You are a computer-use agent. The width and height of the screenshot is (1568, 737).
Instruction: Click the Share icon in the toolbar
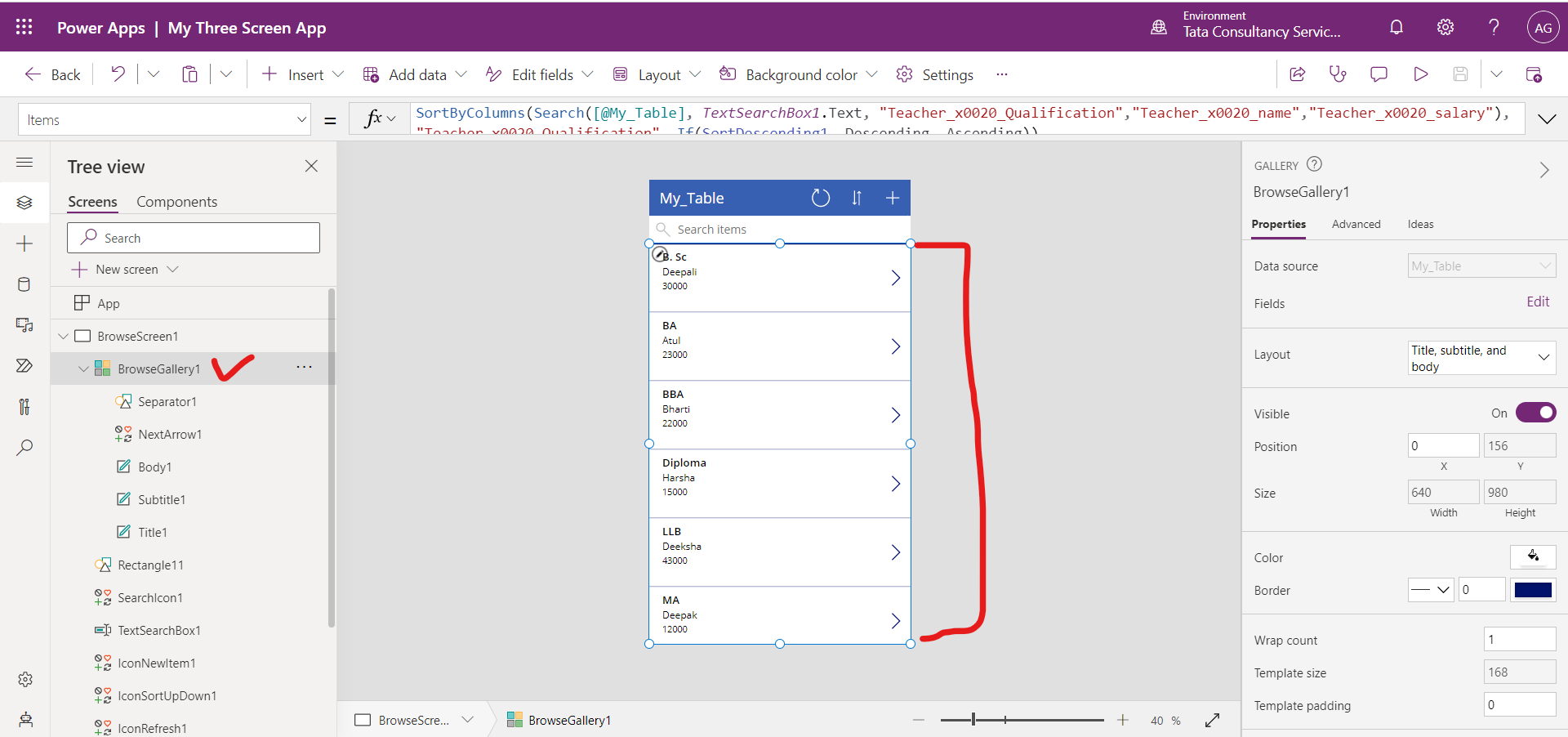1297,74
